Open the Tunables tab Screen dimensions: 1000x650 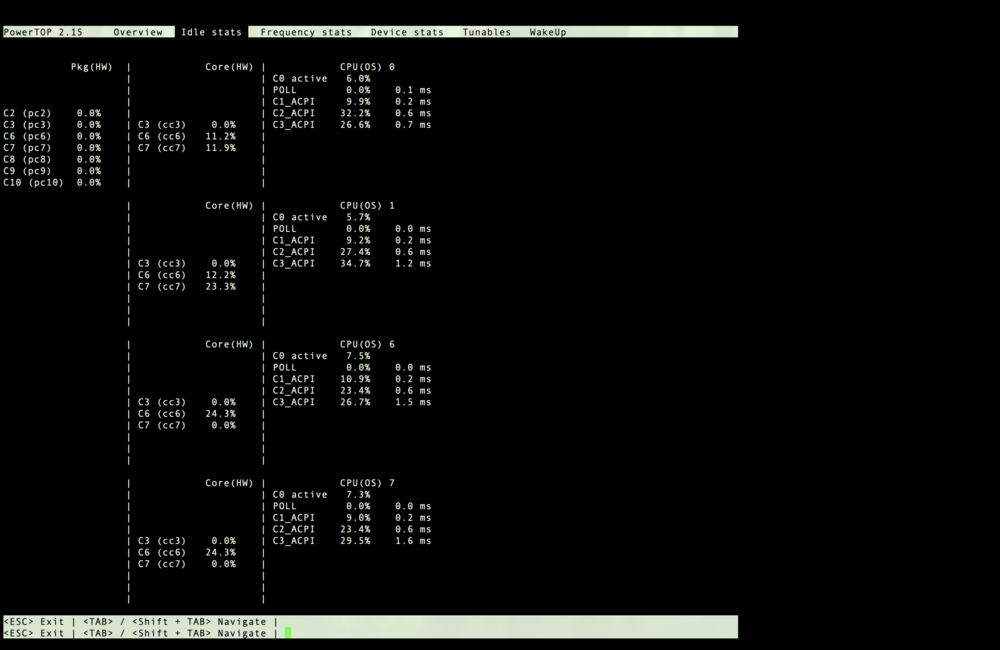click(487, 32)
